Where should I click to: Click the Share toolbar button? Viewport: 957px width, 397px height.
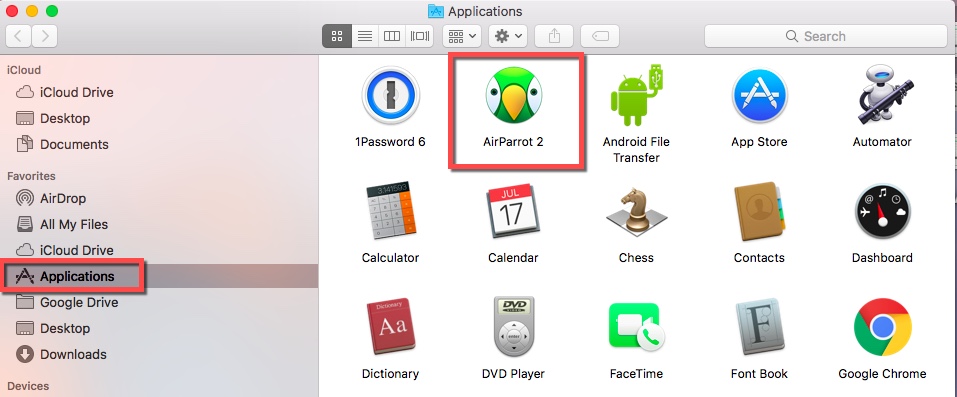pos(554,36)
